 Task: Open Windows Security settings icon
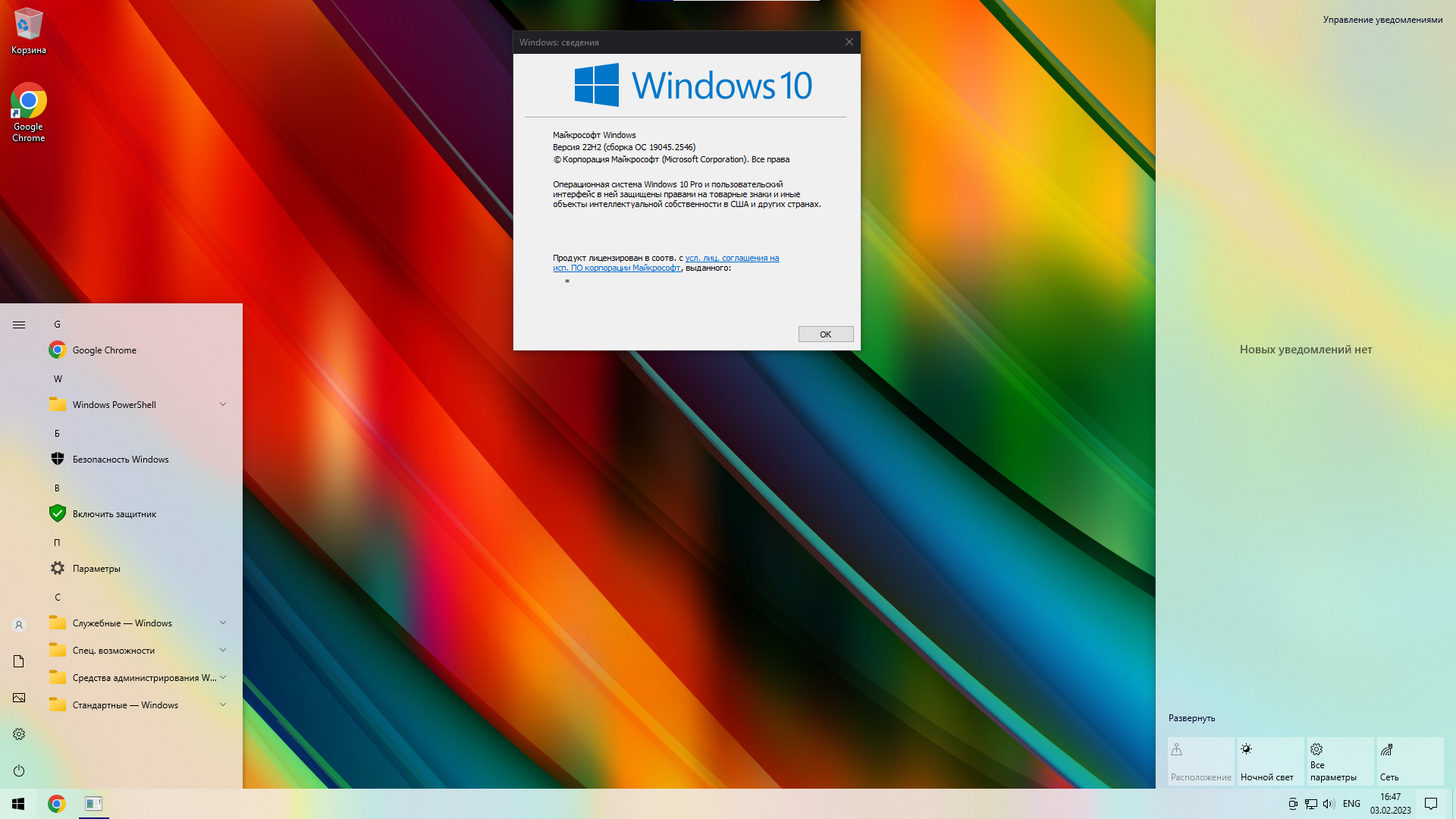[x=57, y=459]
